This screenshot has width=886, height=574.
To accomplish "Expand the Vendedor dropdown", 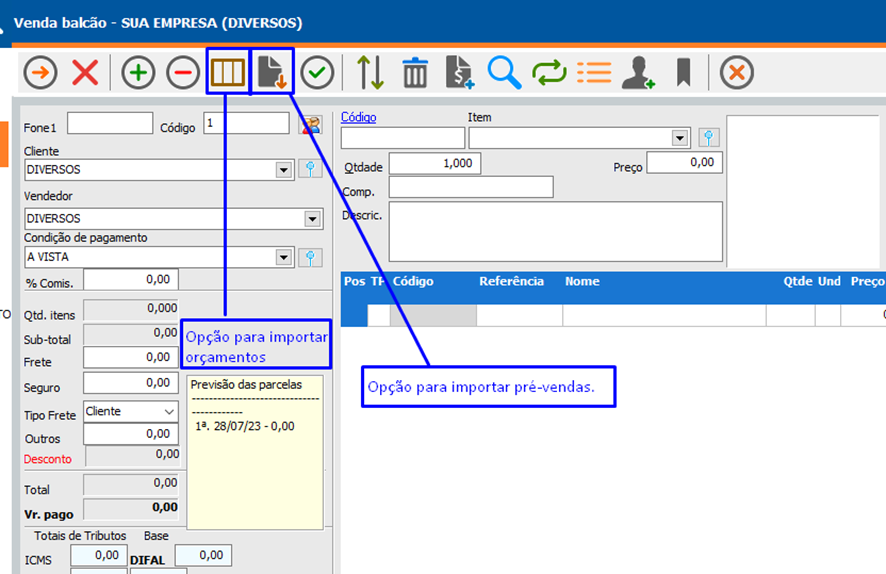I will pos(311,219).
